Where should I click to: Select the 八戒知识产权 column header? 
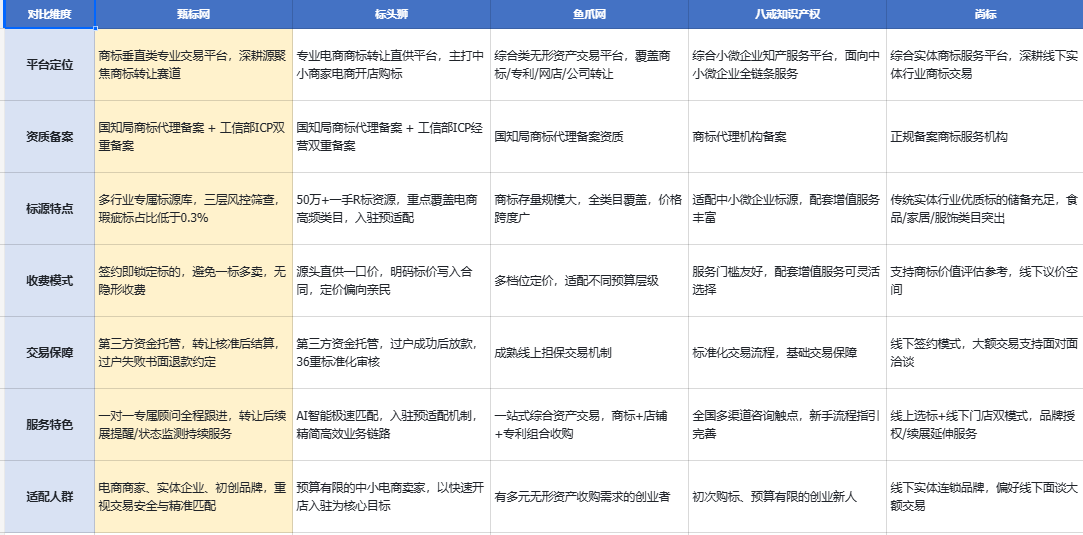tap(787, 14)
